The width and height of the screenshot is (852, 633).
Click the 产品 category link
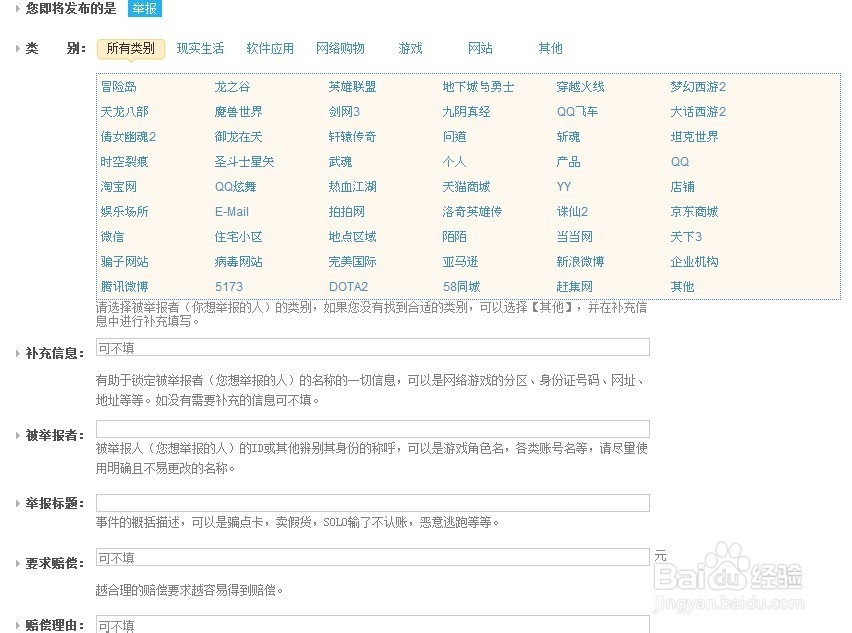pyautogui.click(x=568, y=162)
